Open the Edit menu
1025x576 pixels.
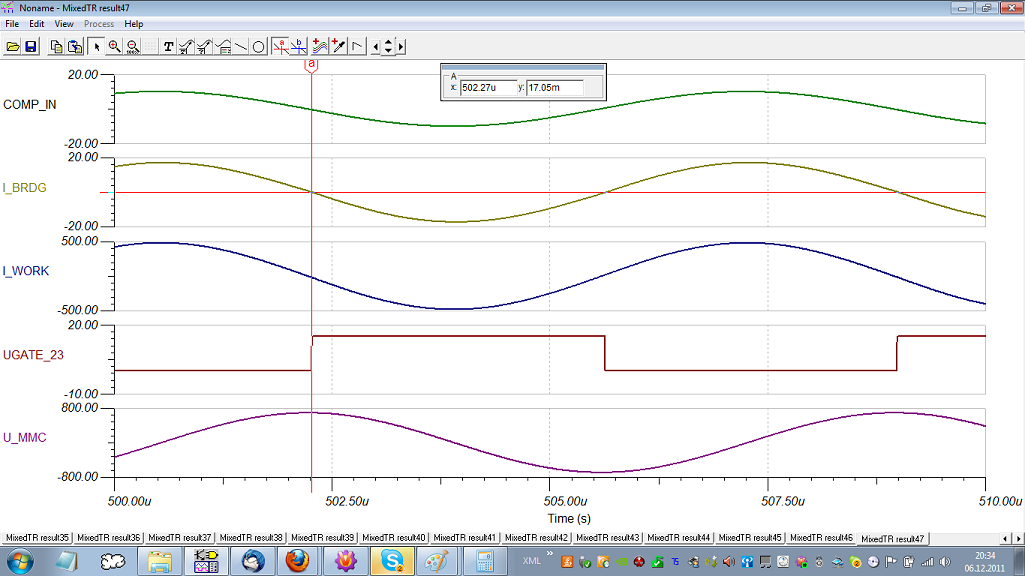[37, 24]
